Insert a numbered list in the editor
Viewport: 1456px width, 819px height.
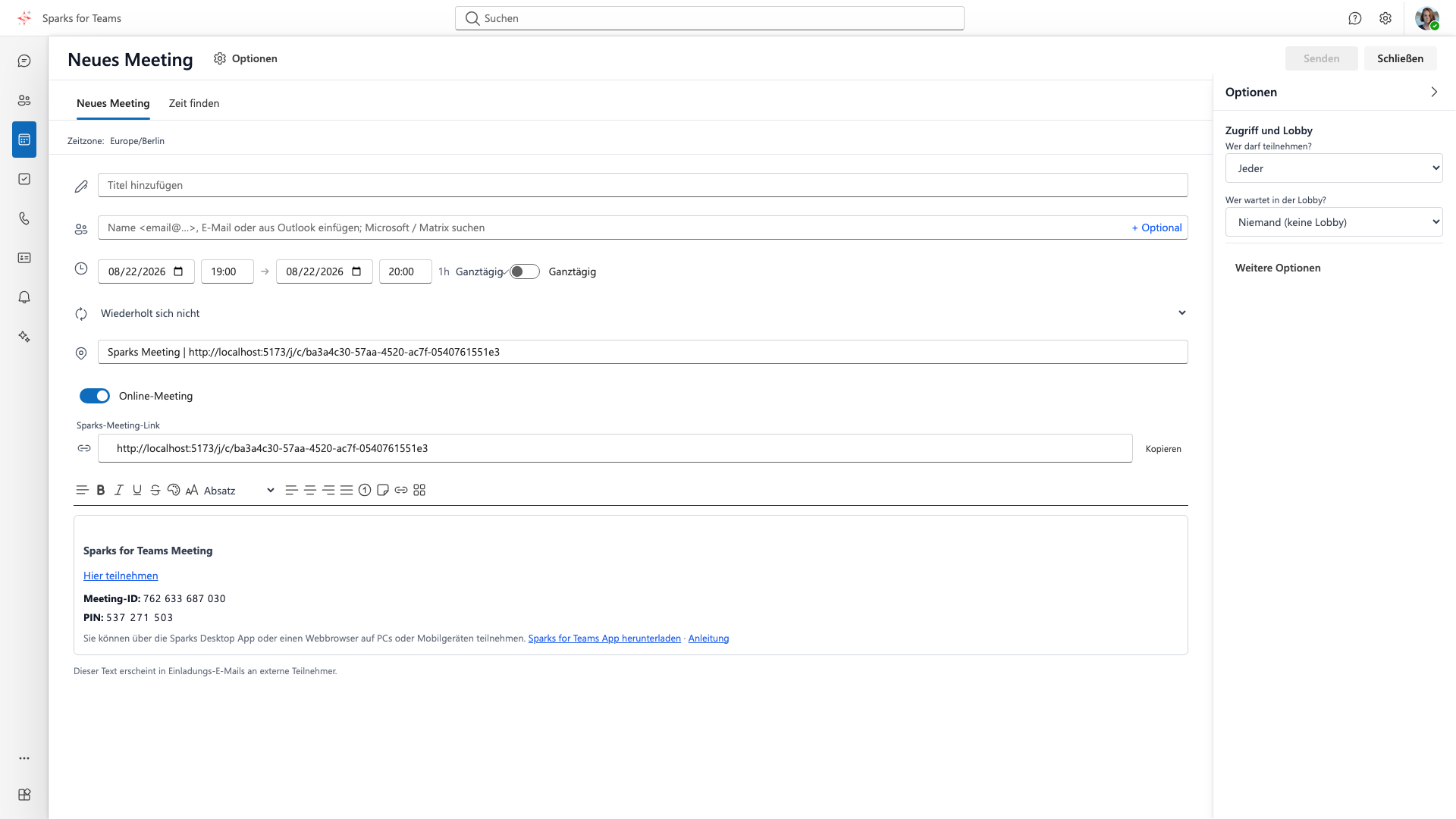click(x=365, y=491)
